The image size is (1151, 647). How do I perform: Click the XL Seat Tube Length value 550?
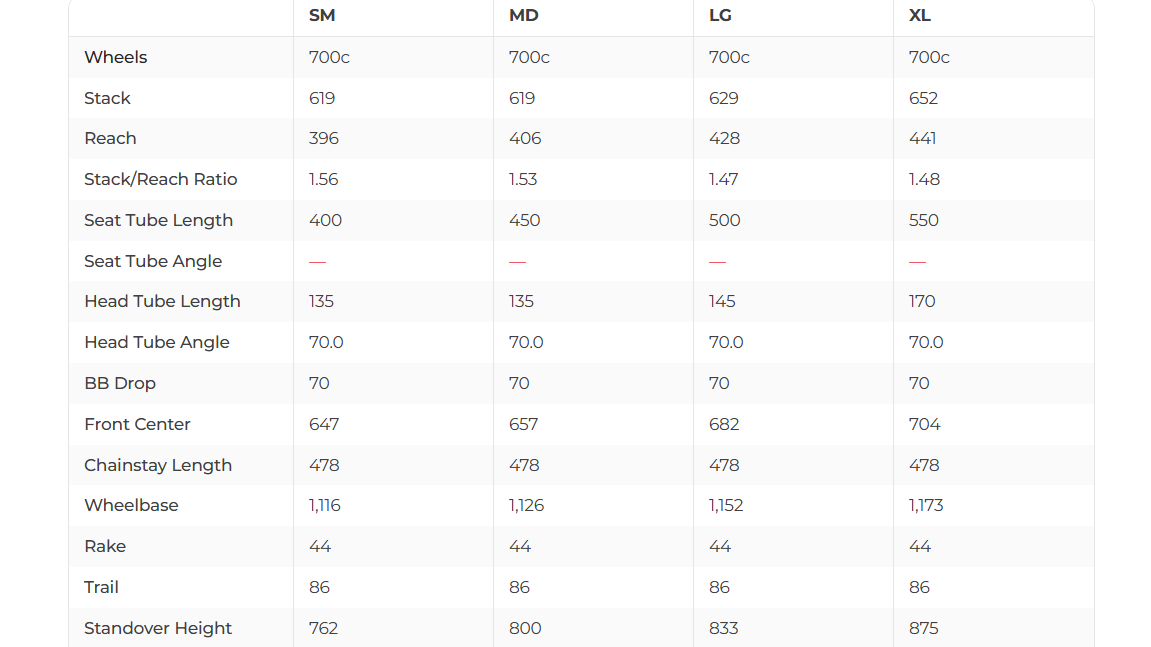click(924, 220)
